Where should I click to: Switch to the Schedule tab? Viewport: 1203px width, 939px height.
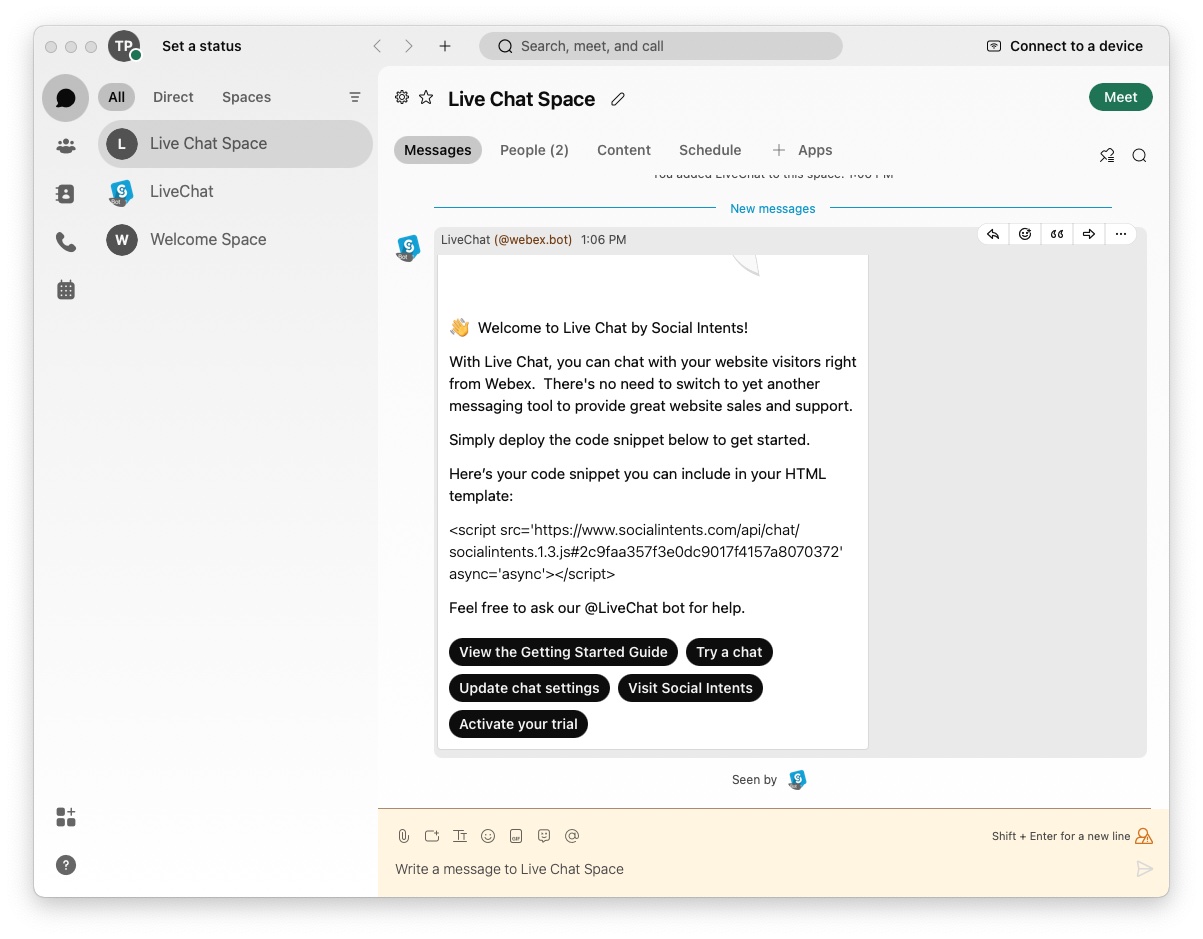click(x=710, y=150)
